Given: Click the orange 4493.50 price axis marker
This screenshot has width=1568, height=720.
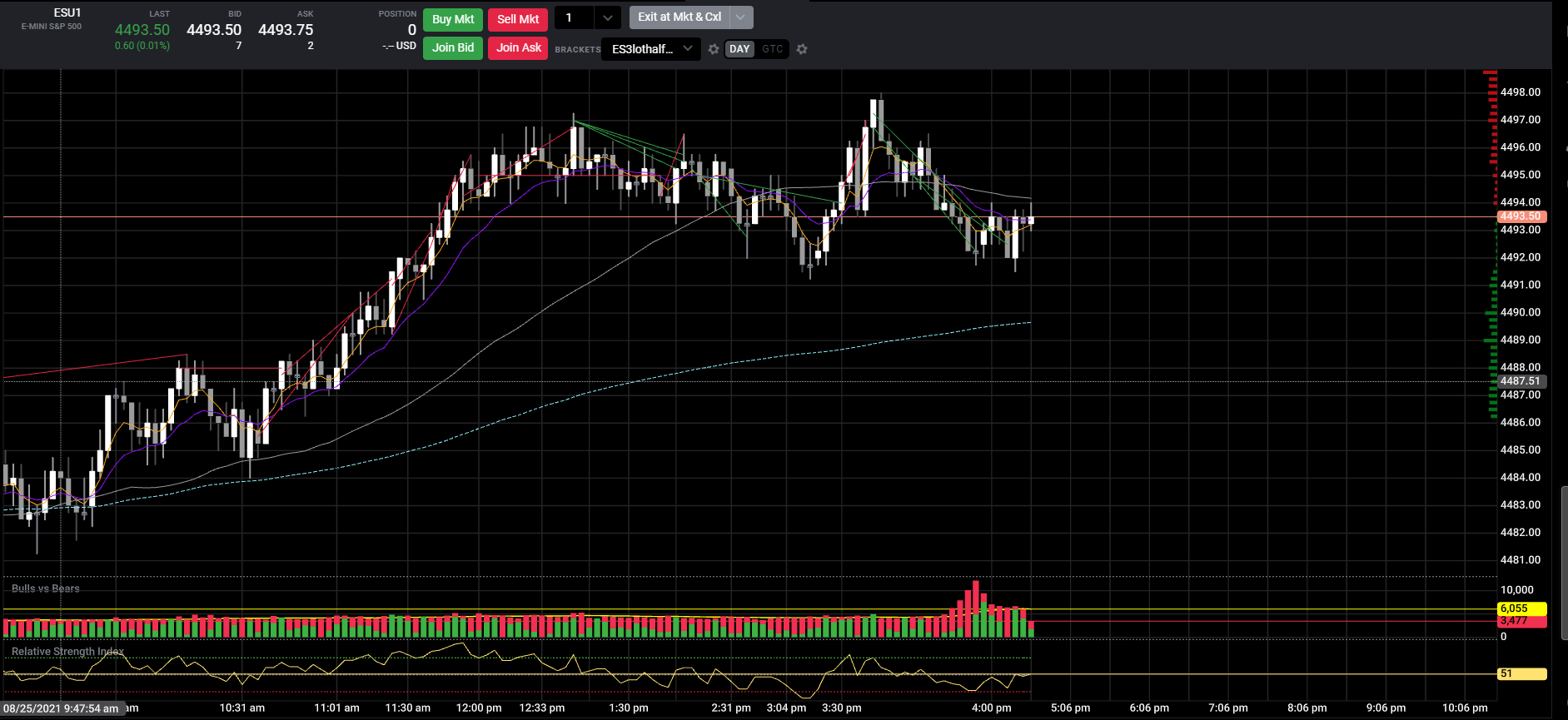Looking at the screenshot, I should tap(1522, 216).
